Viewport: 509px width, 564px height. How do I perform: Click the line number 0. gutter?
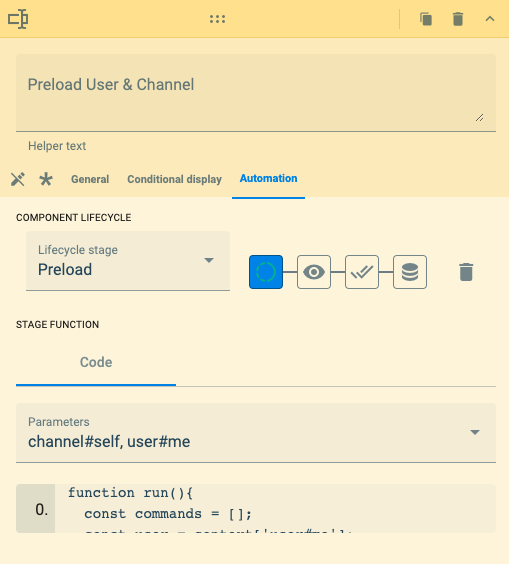tap(36, 508)
